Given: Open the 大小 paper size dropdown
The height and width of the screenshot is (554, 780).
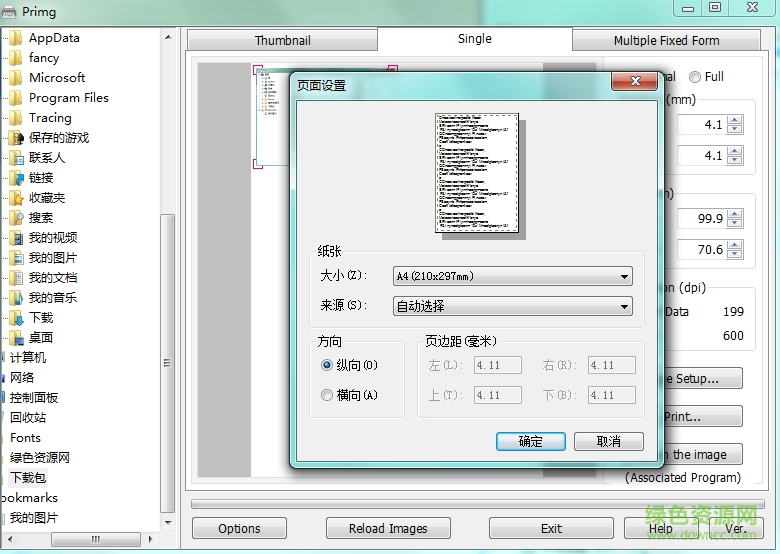Looking at the screenshot, I should tap(512, 276).
